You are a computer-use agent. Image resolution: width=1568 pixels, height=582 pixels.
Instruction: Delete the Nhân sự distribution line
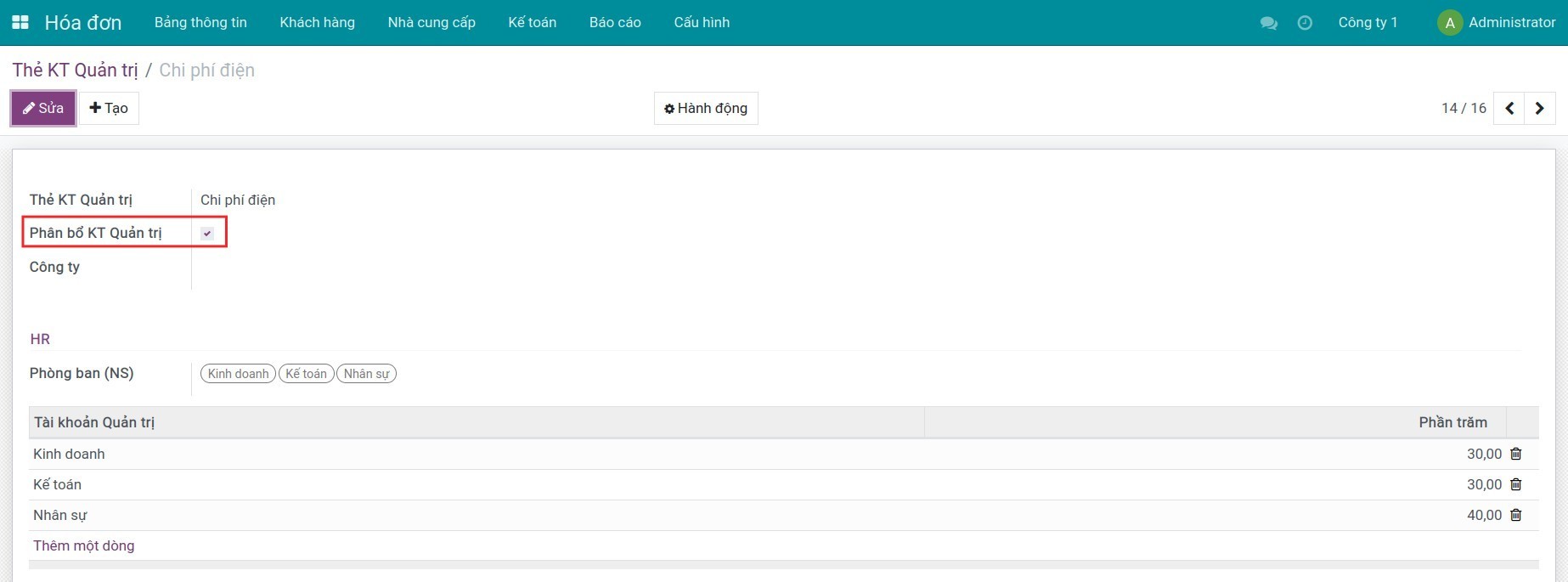click(x=1515, y=515)
